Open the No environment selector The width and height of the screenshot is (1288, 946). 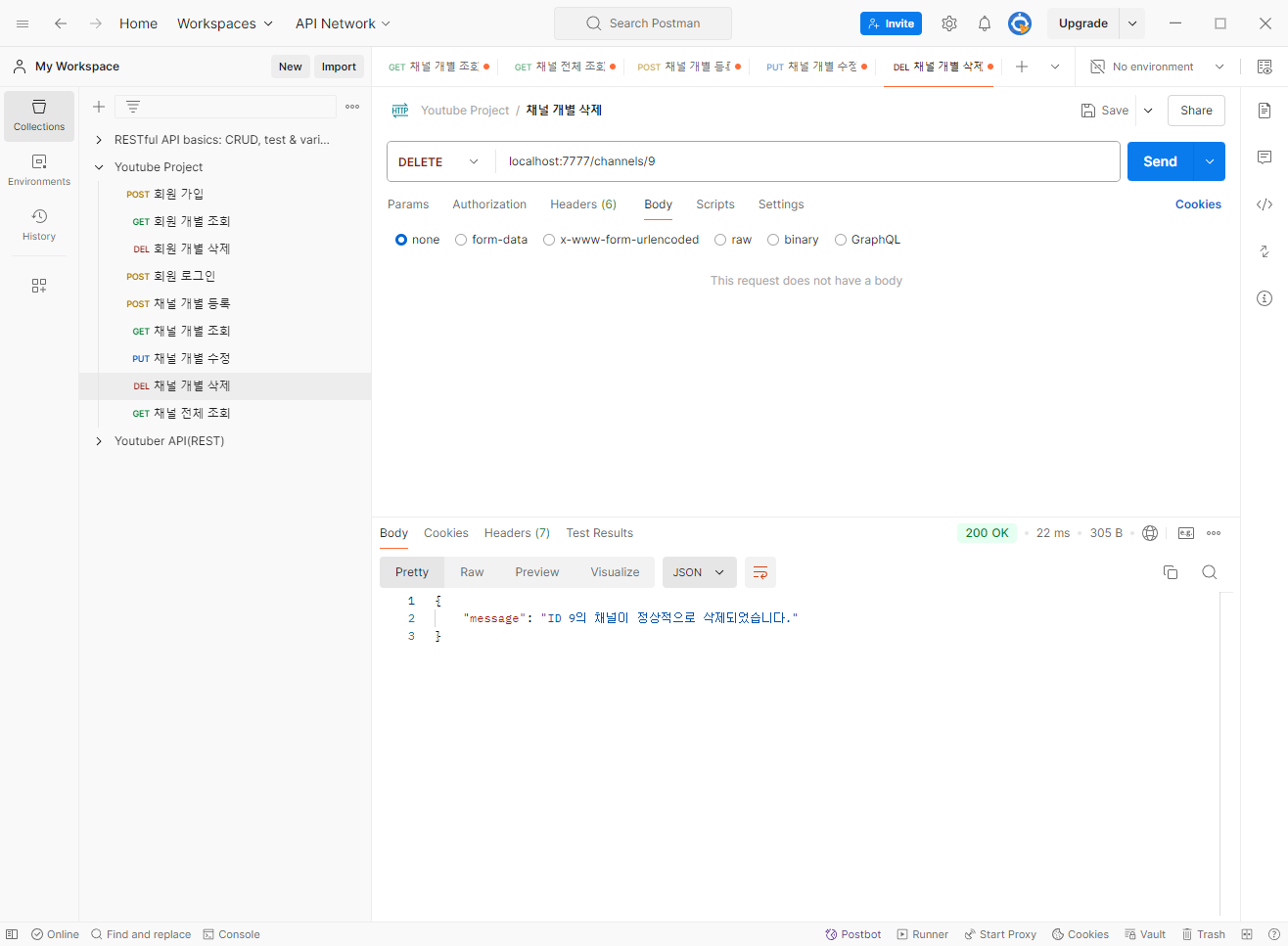[x=1157, y=67]
